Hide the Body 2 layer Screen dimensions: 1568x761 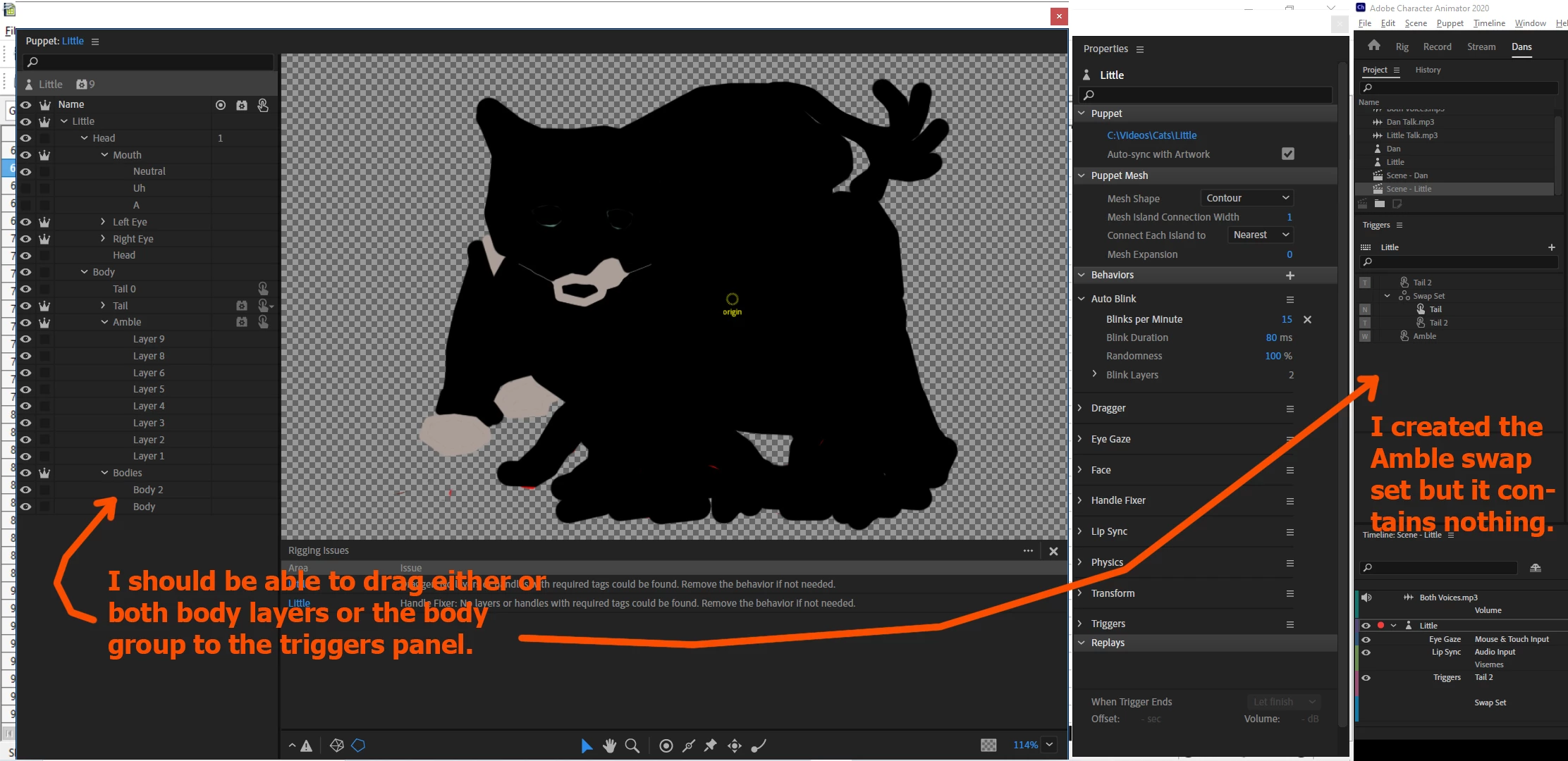[x=26, y=490]
